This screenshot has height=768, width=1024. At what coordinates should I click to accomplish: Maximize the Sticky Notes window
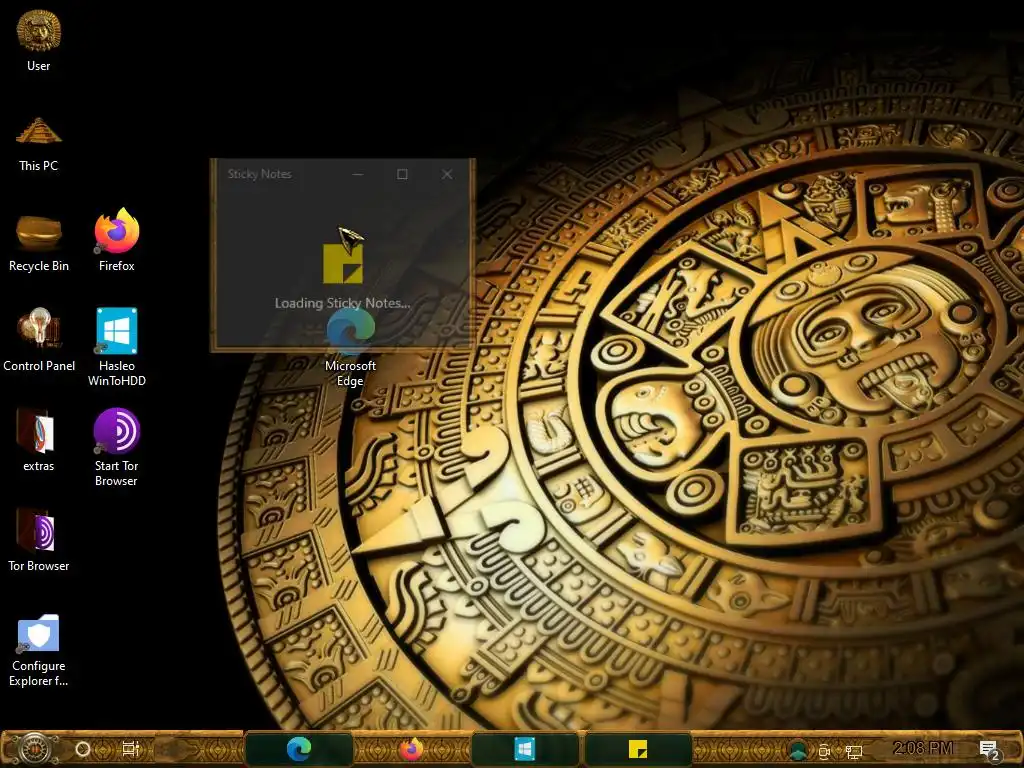point(402,174)
